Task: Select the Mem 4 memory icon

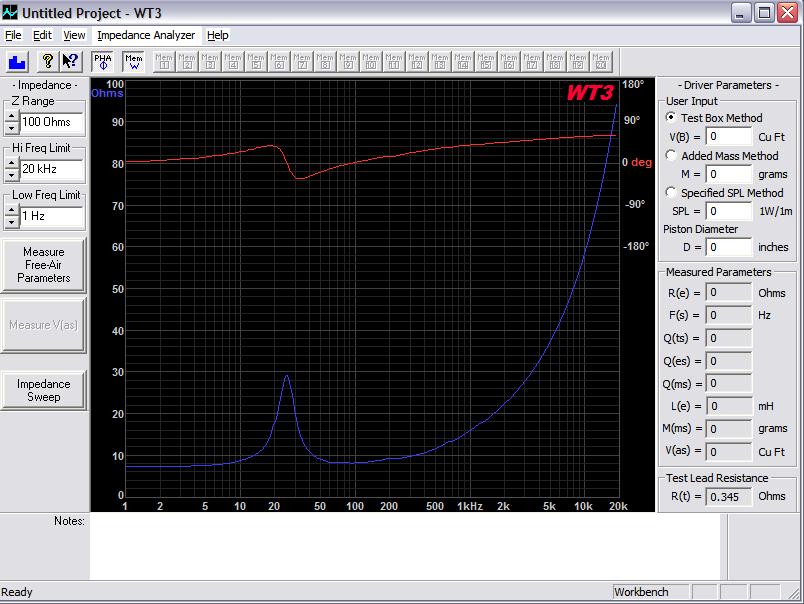Action: [233, 62]
